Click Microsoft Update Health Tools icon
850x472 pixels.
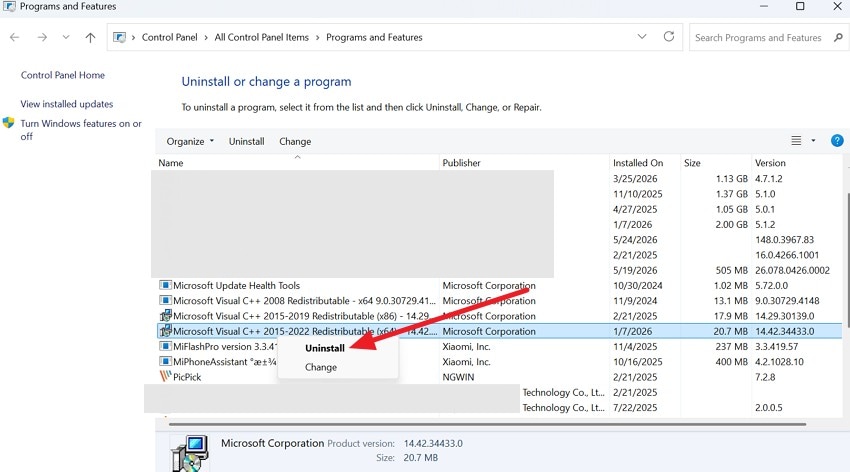(x=165, y=285)
